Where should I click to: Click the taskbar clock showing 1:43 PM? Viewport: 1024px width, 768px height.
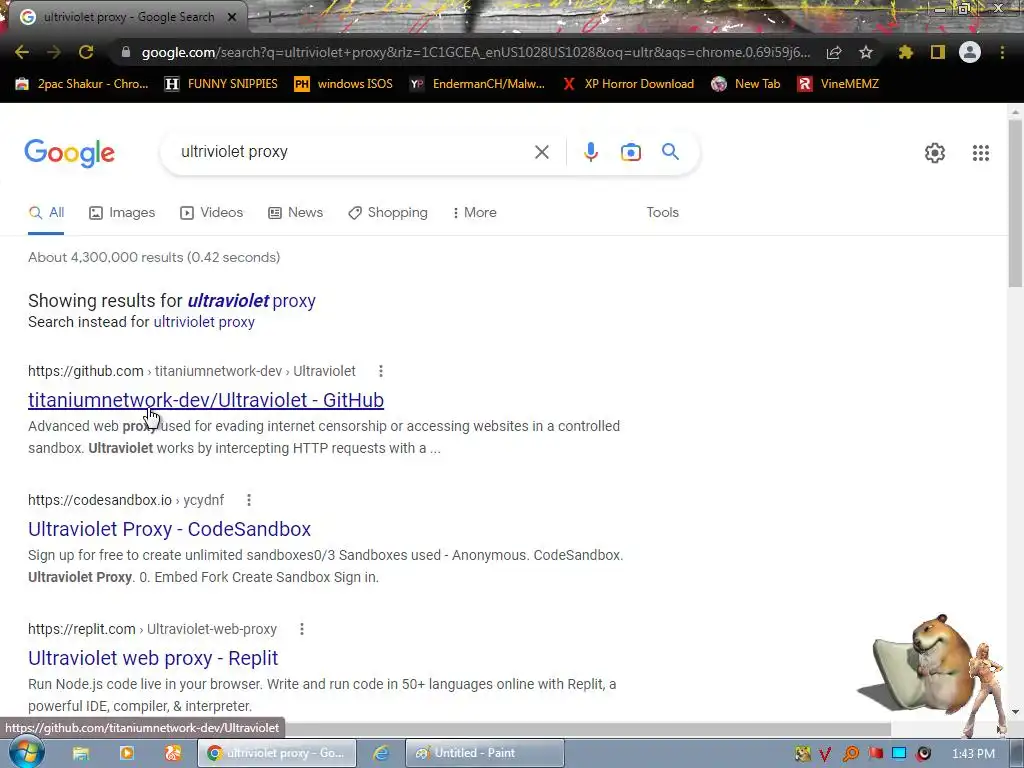coord(973,754)
